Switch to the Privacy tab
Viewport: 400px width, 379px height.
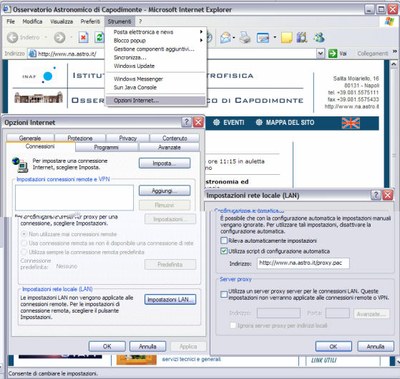pos(128,138)
